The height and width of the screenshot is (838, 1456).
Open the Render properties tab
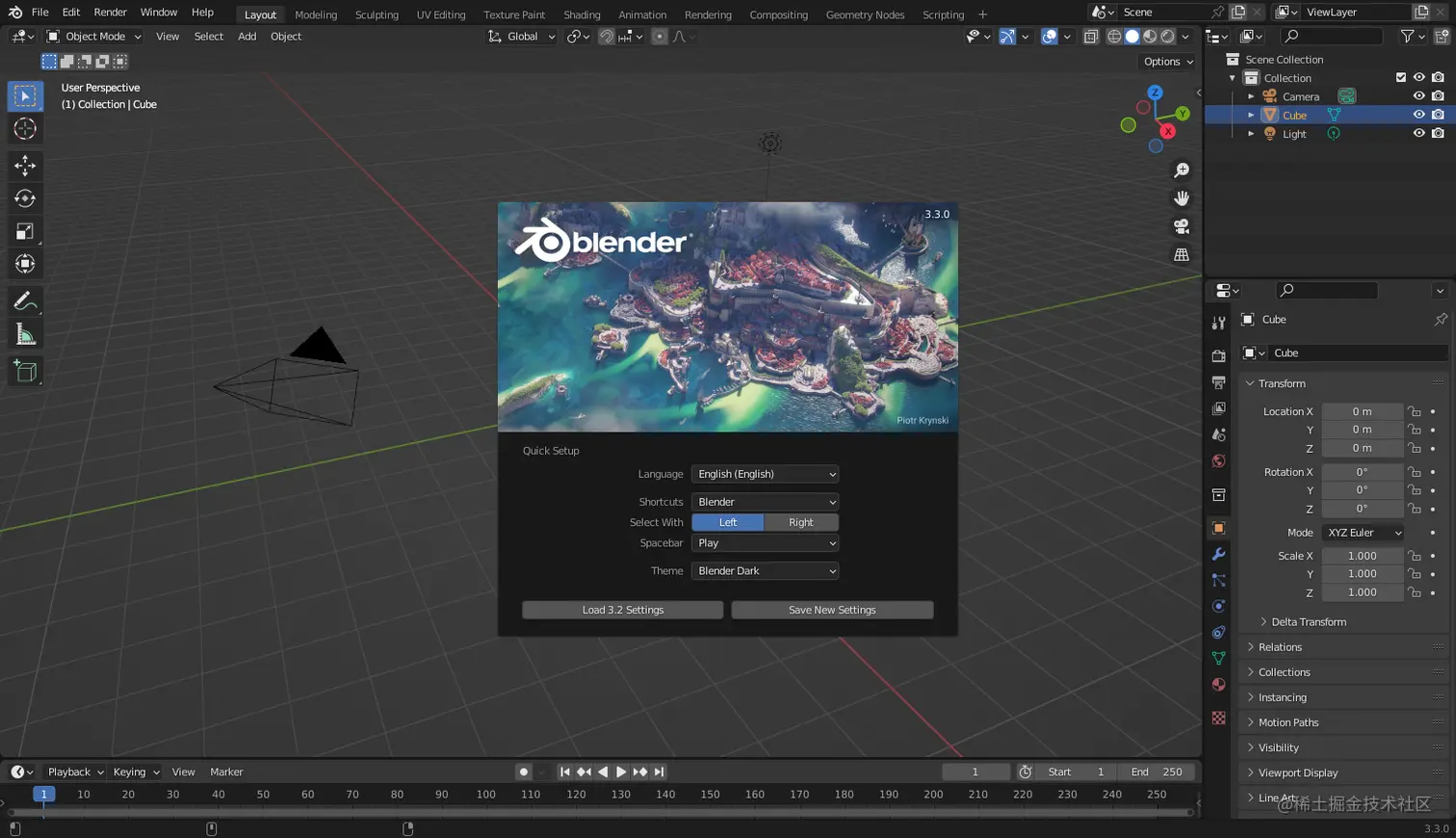click(x=1218, y=355)
